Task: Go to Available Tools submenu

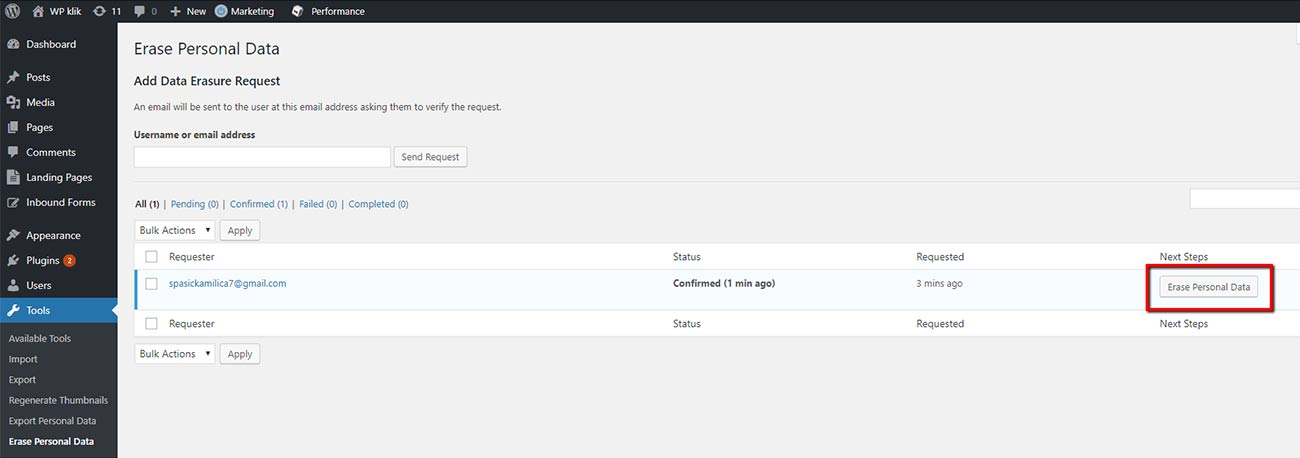Action: [40, 338]
